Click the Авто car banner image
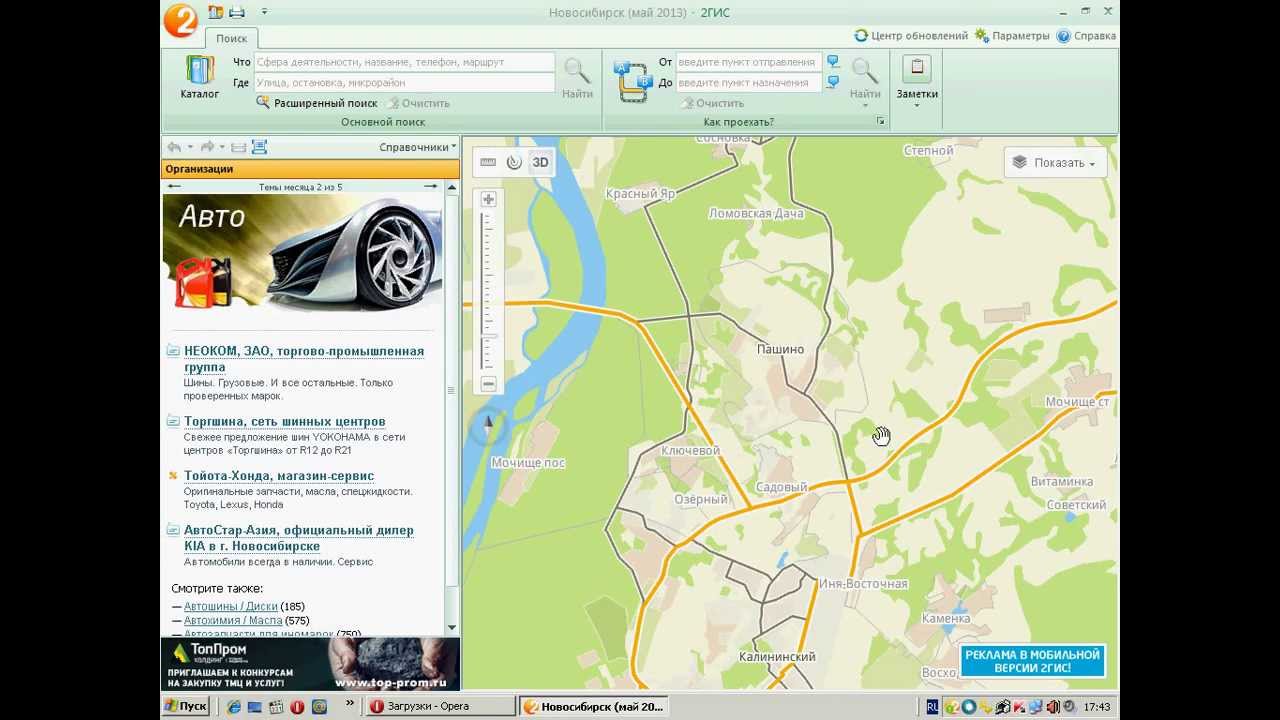Screen dimensions: 1280x720 [x=302, y=254]
